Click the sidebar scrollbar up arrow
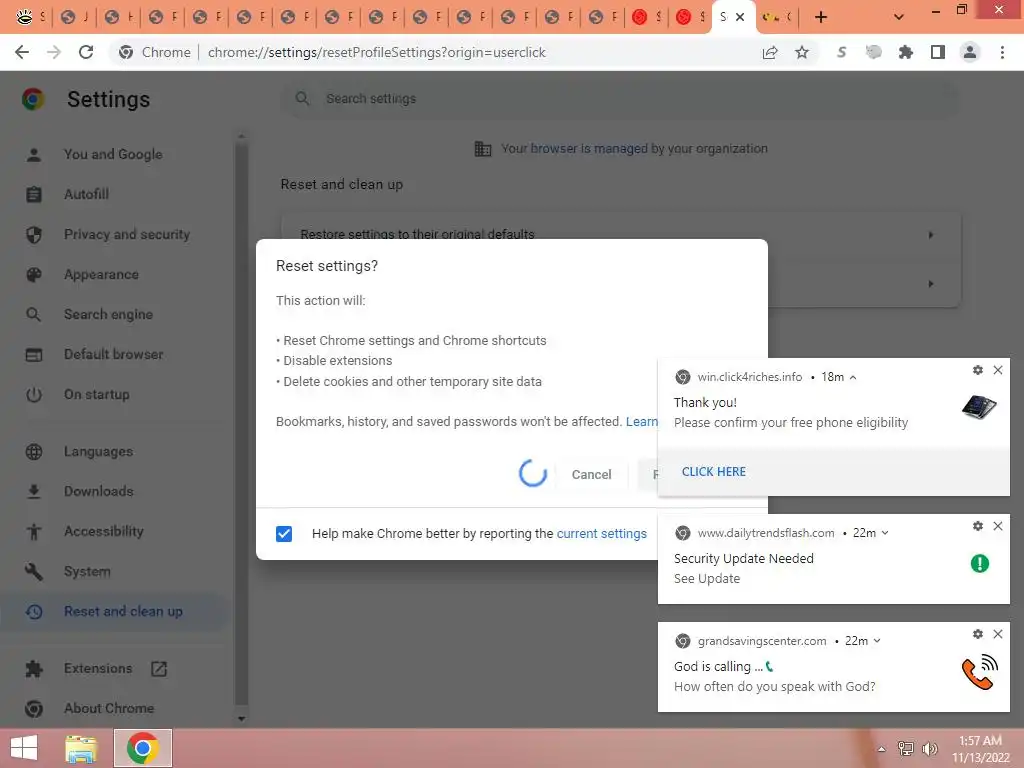1024x768 pixels. pyautogui.click(x=241, y=136)
